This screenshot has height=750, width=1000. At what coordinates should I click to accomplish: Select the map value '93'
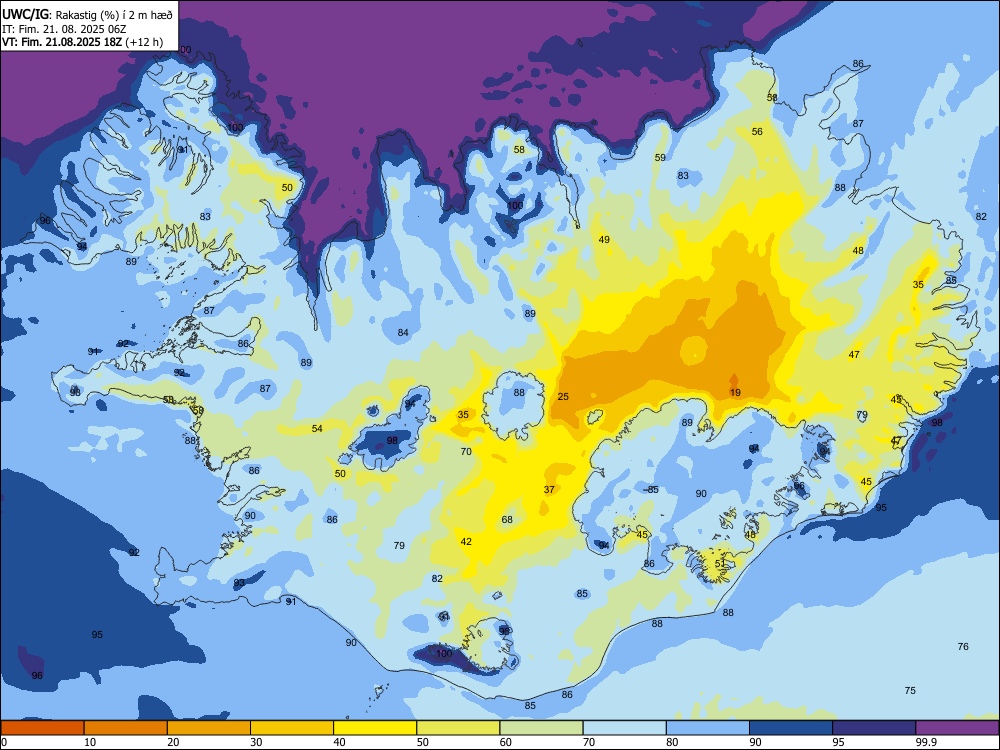click(239, 583)
